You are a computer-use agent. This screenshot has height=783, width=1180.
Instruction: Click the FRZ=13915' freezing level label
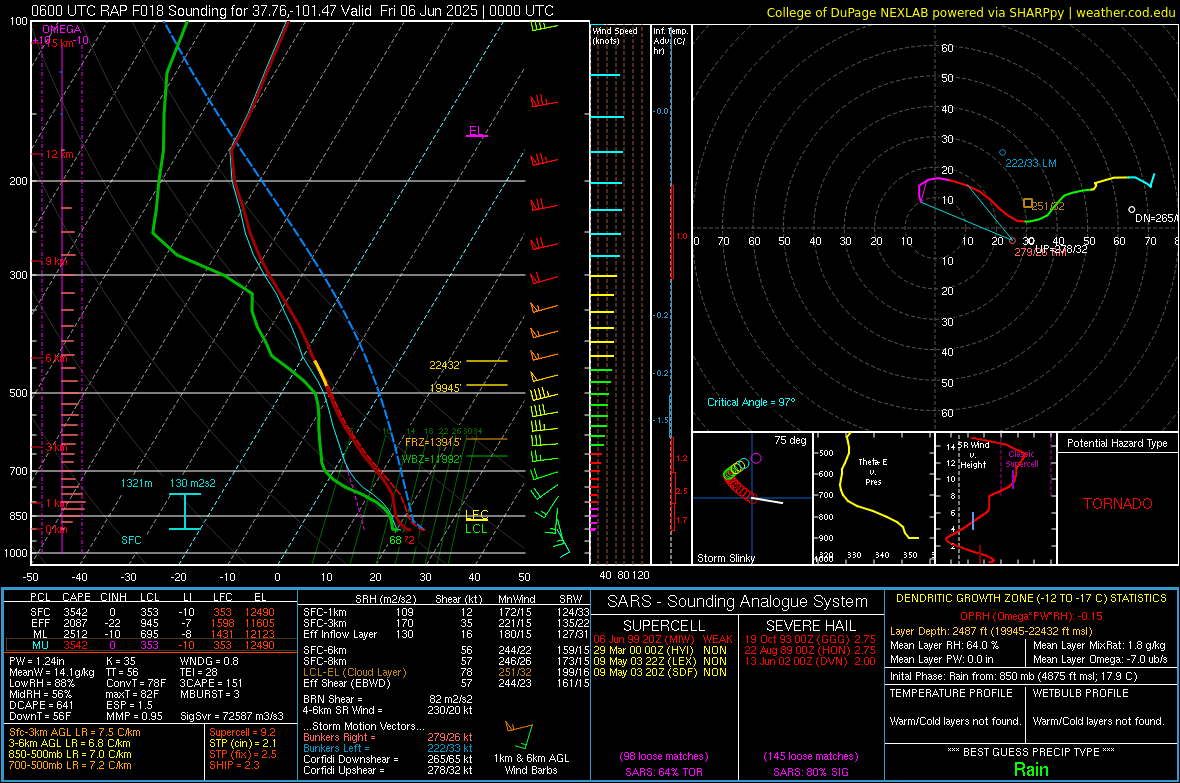pos(433,443)
